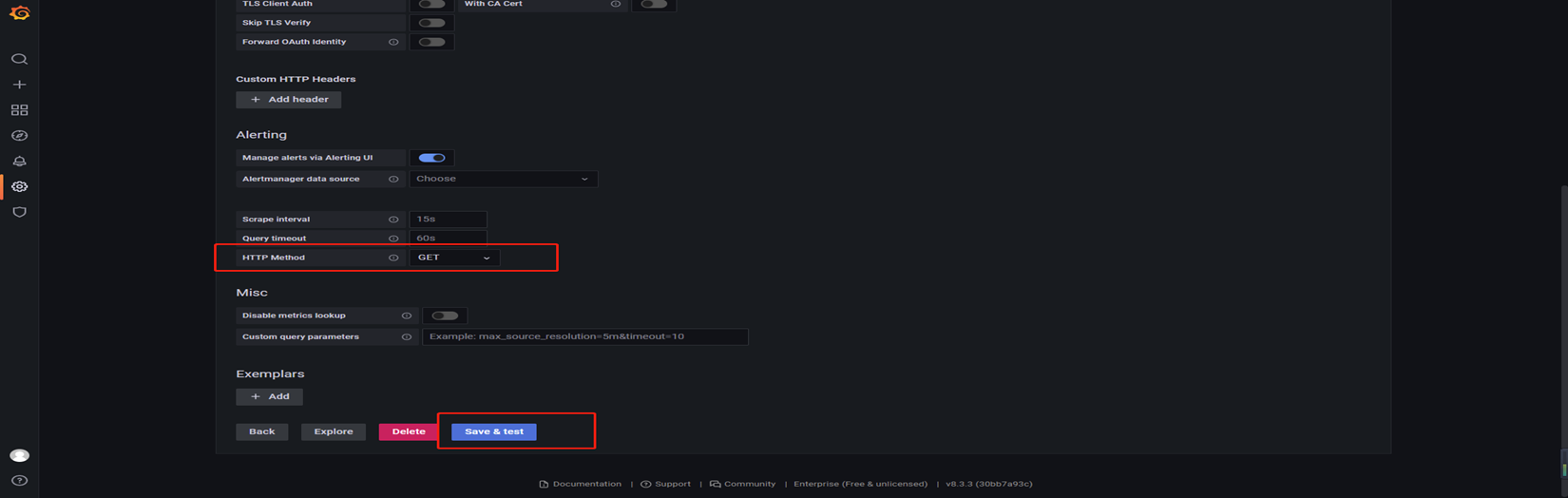
Task: Open the Configuration gear icon
Action: [19, 186]
